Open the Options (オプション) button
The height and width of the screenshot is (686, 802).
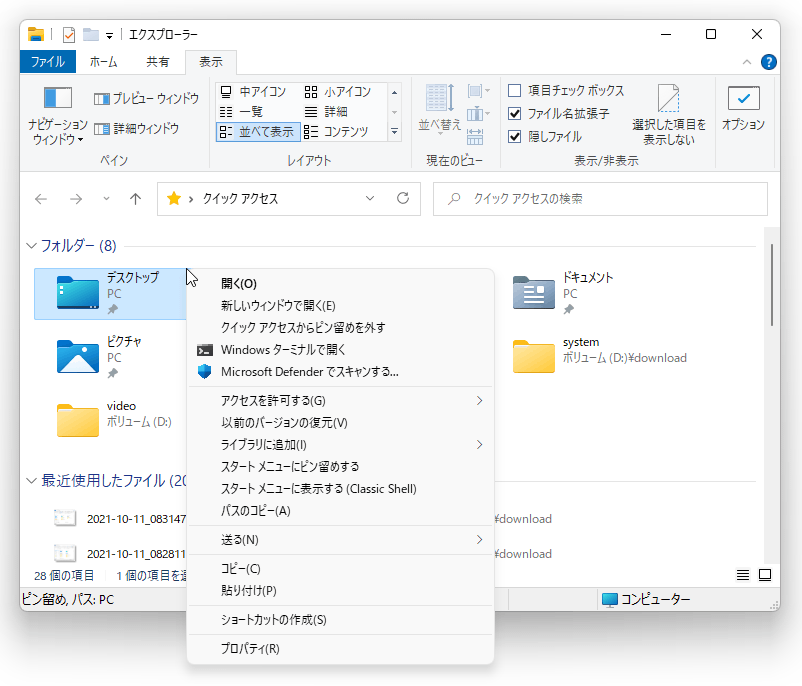(x=743, y=108)
